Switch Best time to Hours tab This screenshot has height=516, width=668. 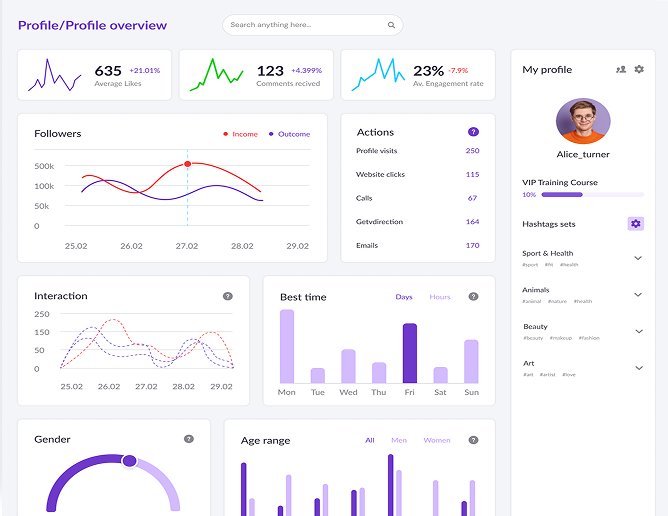439,297
